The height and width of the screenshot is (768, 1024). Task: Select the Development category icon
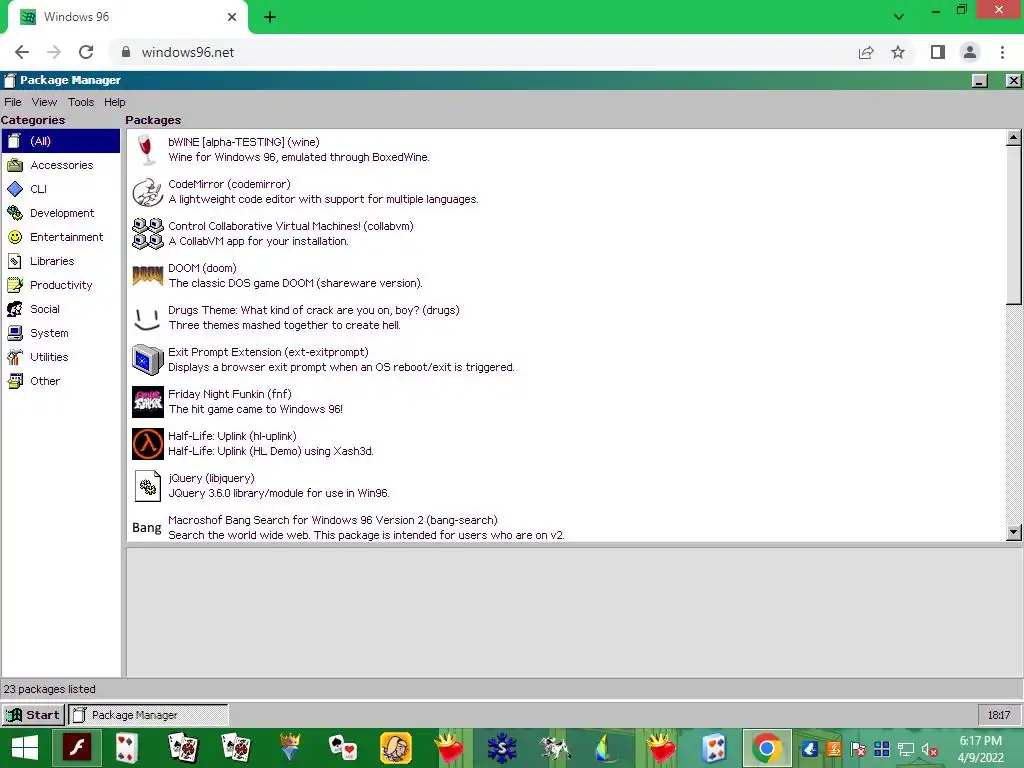click(x=15, y=213)
